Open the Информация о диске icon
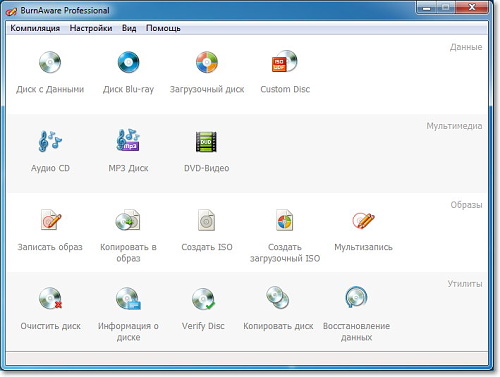 128,299
